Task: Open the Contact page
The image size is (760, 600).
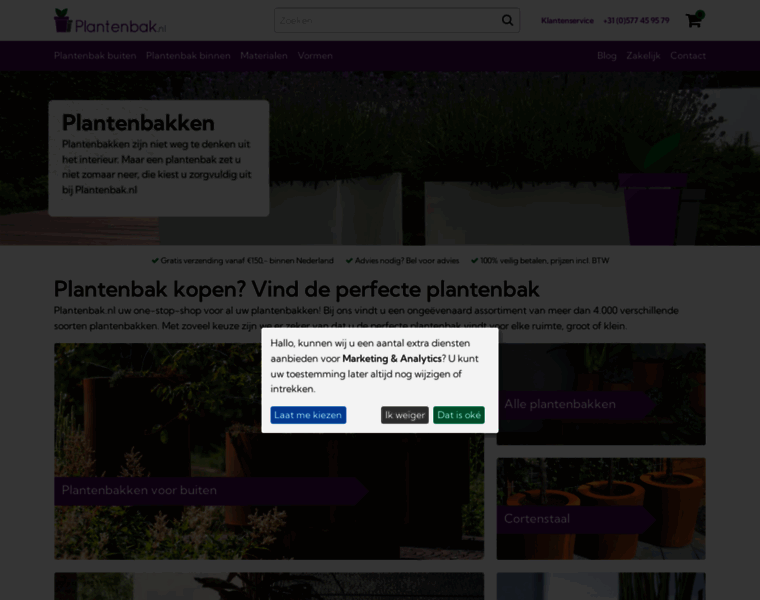Action: pyautogui.click(x=688, y=56)
